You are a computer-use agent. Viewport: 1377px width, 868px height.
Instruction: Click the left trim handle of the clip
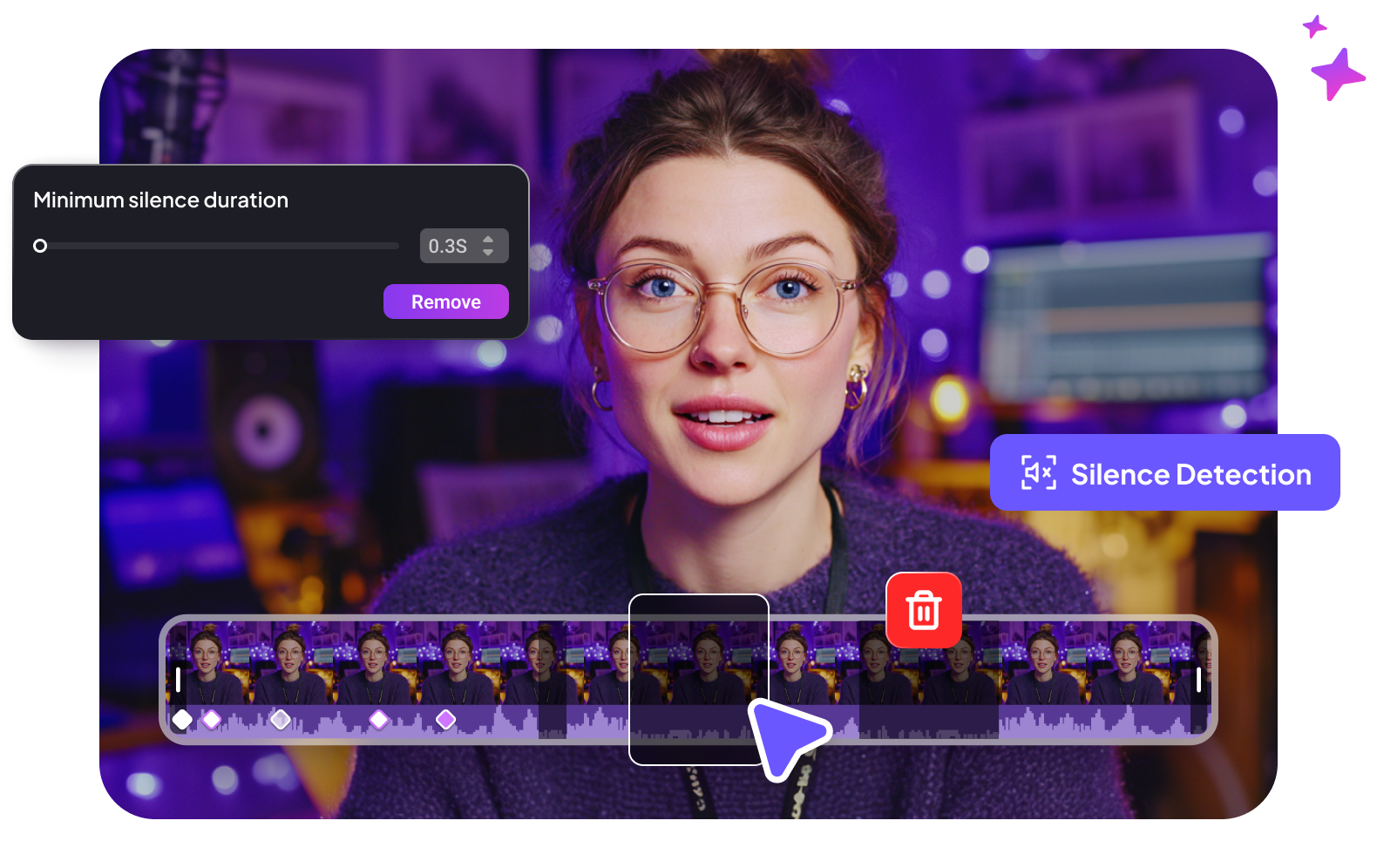click(x=179, y=680)
